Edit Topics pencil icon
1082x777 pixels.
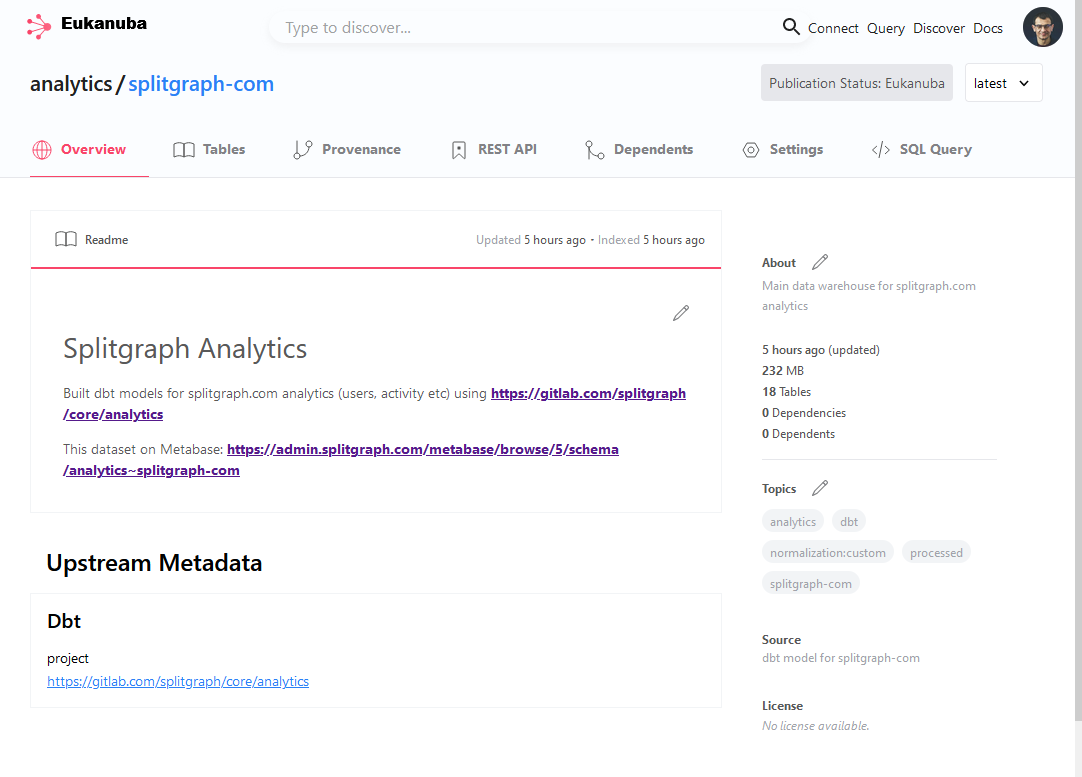click(x=820, y=489)
